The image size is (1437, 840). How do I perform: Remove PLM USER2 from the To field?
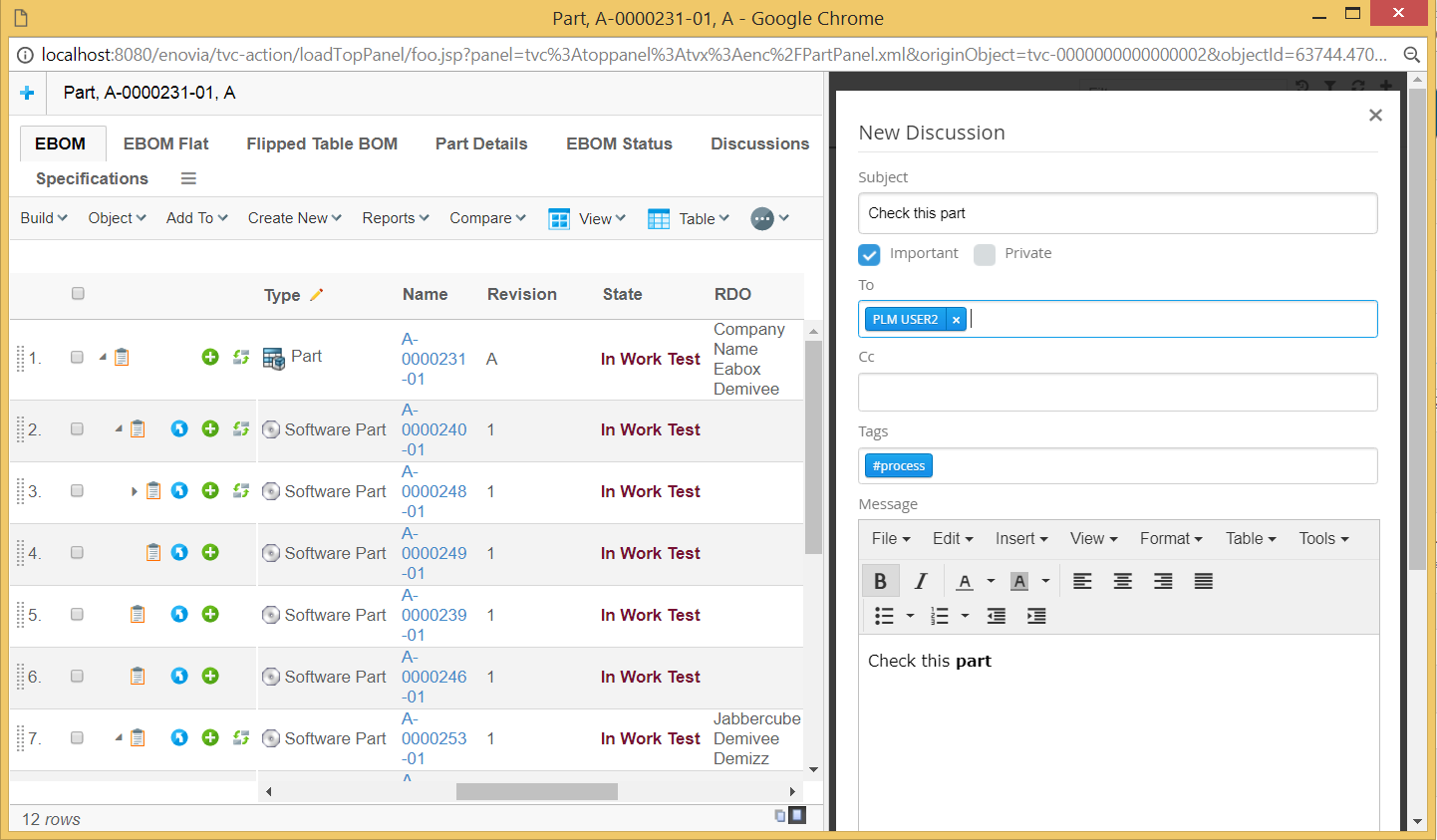point(956,319)
